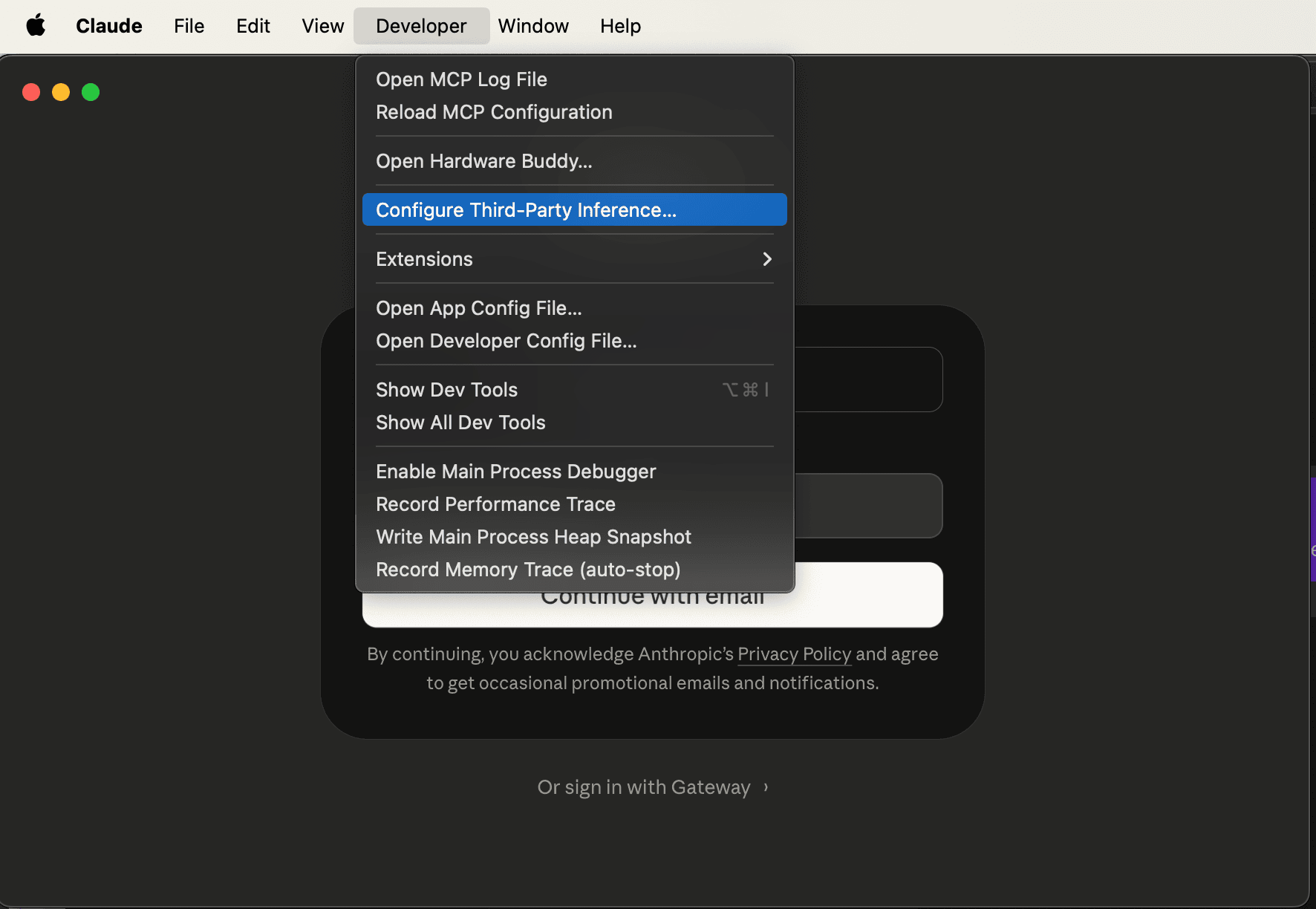Select Open Developer Config File…

(575, 341)
